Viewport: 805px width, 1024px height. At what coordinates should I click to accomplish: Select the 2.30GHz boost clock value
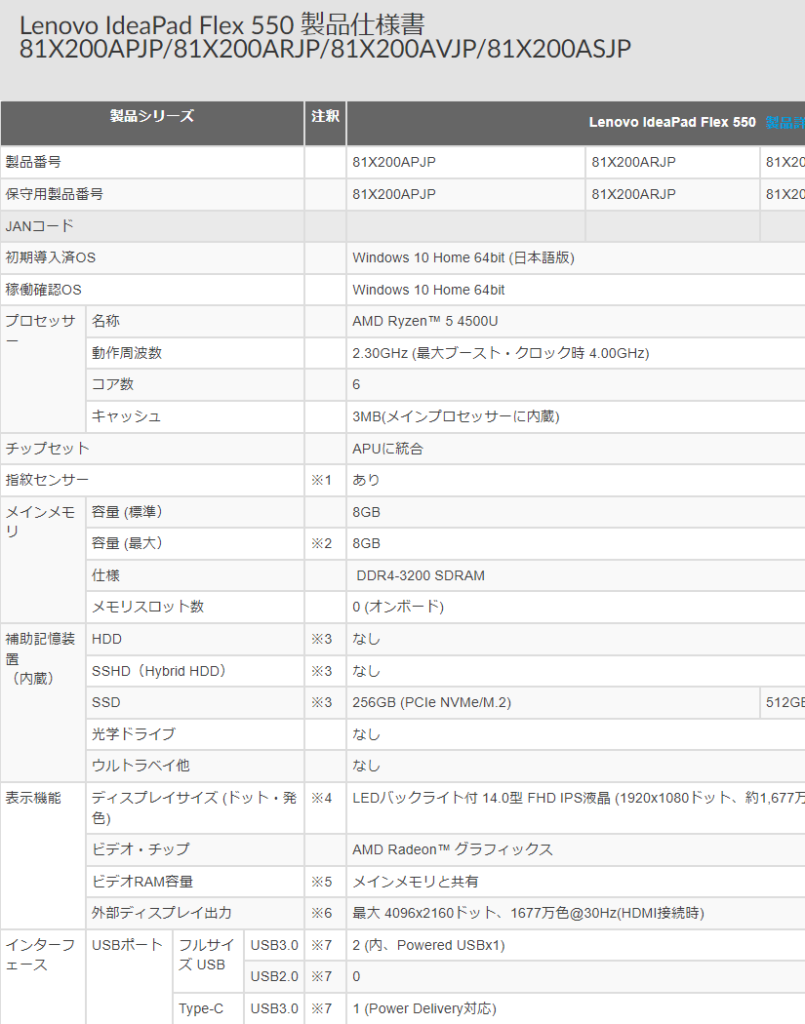tap(501, 353)
